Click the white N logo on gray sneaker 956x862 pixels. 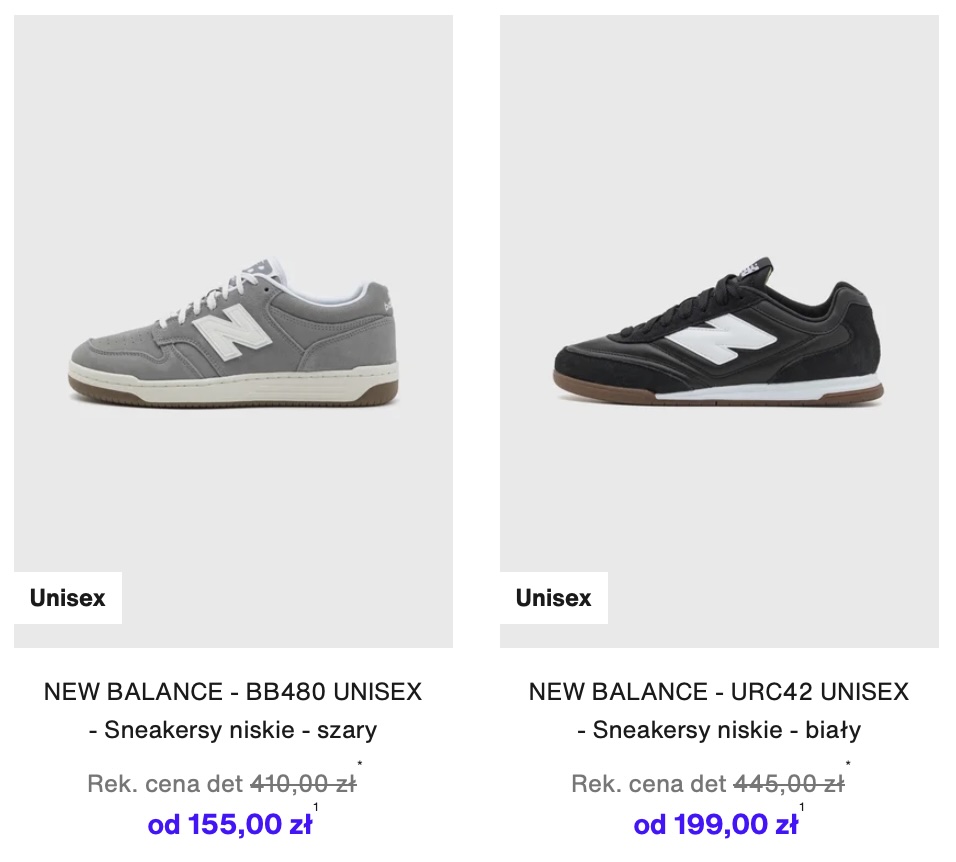[232, 335]
